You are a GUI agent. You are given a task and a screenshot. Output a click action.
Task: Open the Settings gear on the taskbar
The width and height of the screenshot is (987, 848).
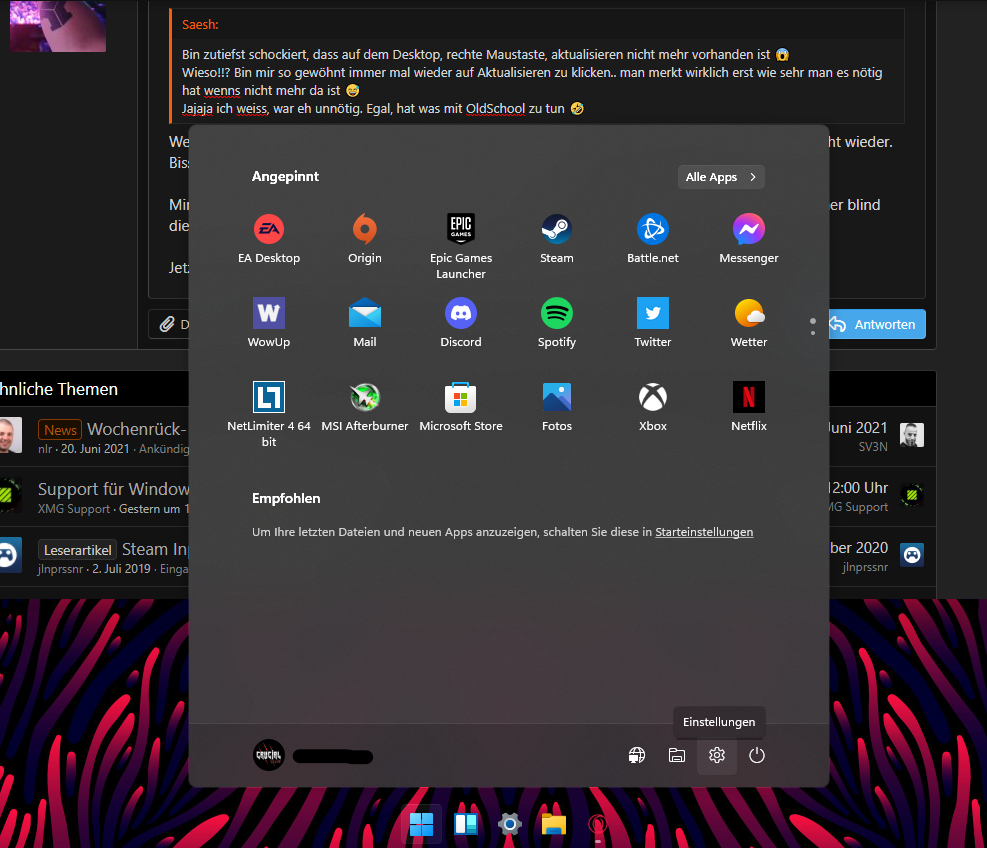510,823
